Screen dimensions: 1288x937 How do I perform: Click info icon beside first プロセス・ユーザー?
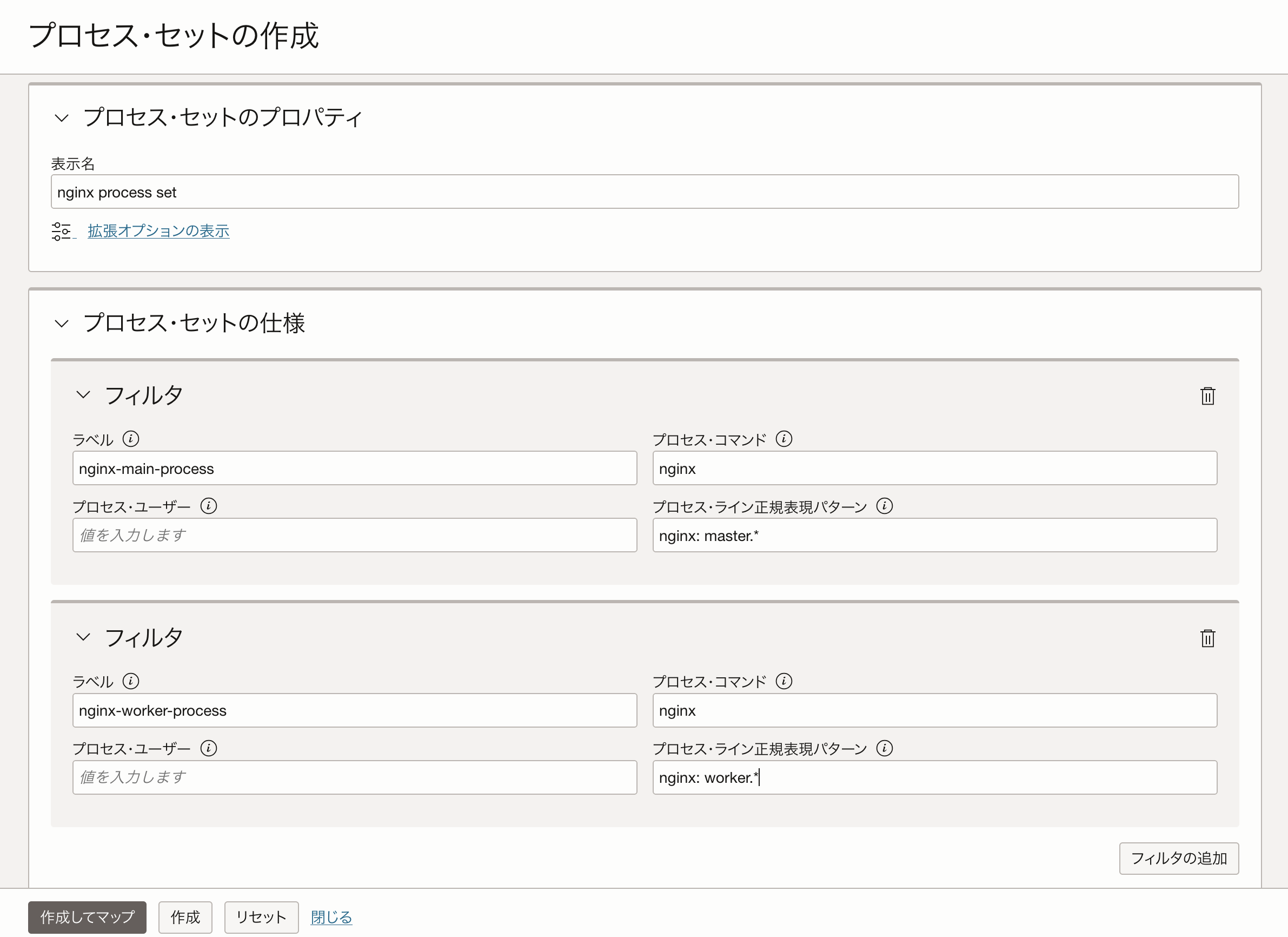[x=208, y=506]
